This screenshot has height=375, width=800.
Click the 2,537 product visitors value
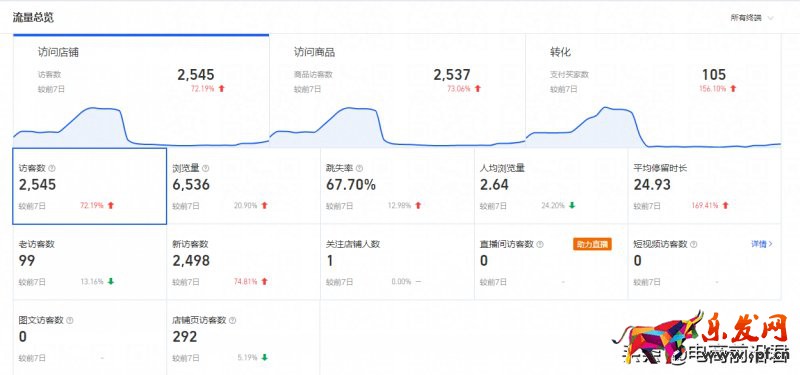[452, 75]
